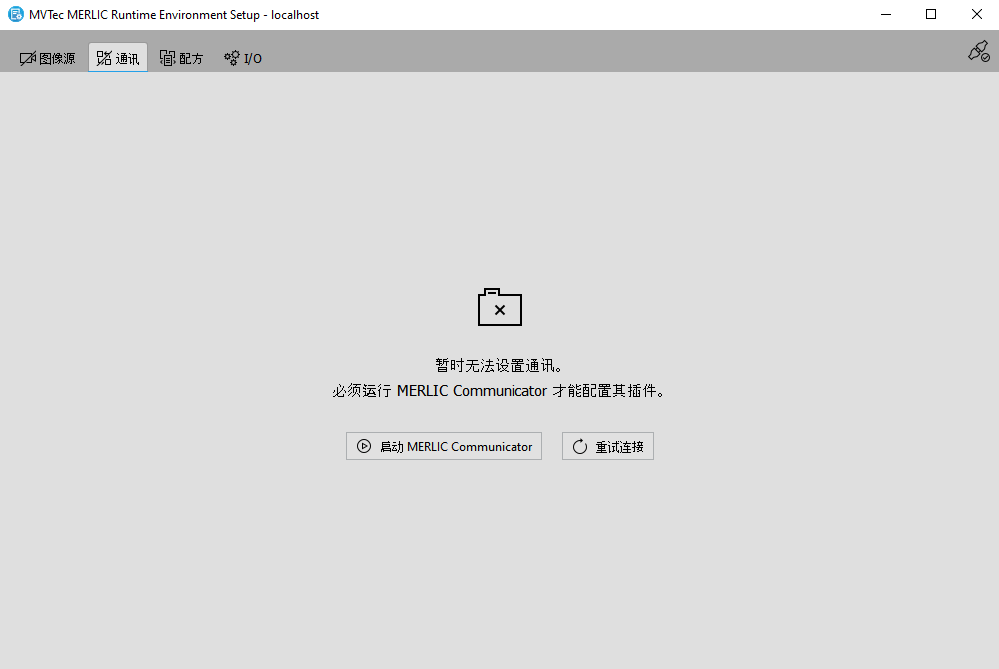Switch to the I/O tab label

253,58
